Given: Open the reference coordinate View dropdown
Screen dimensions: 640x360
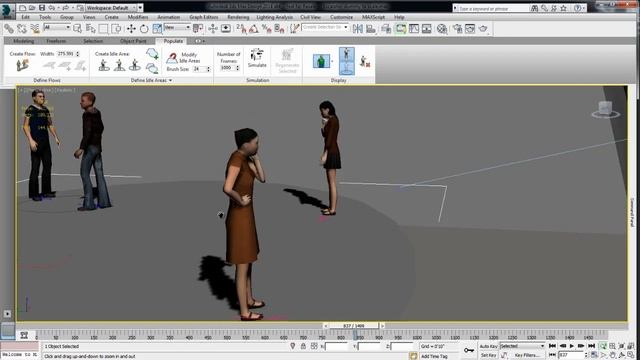Looking at the screenshot, I should click(x=177, y=27).
